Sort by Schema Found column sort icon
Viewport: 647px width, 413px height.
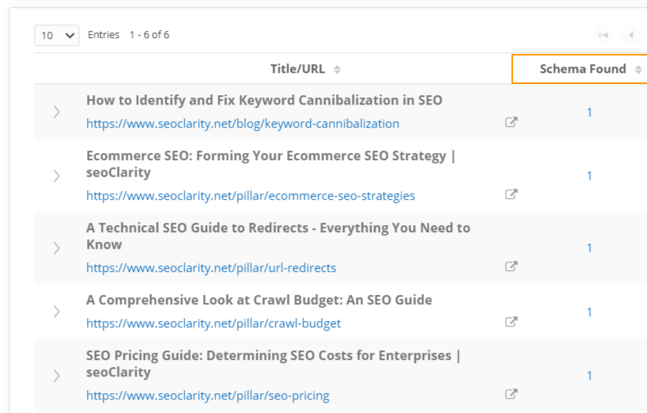(x=638, y=69)
